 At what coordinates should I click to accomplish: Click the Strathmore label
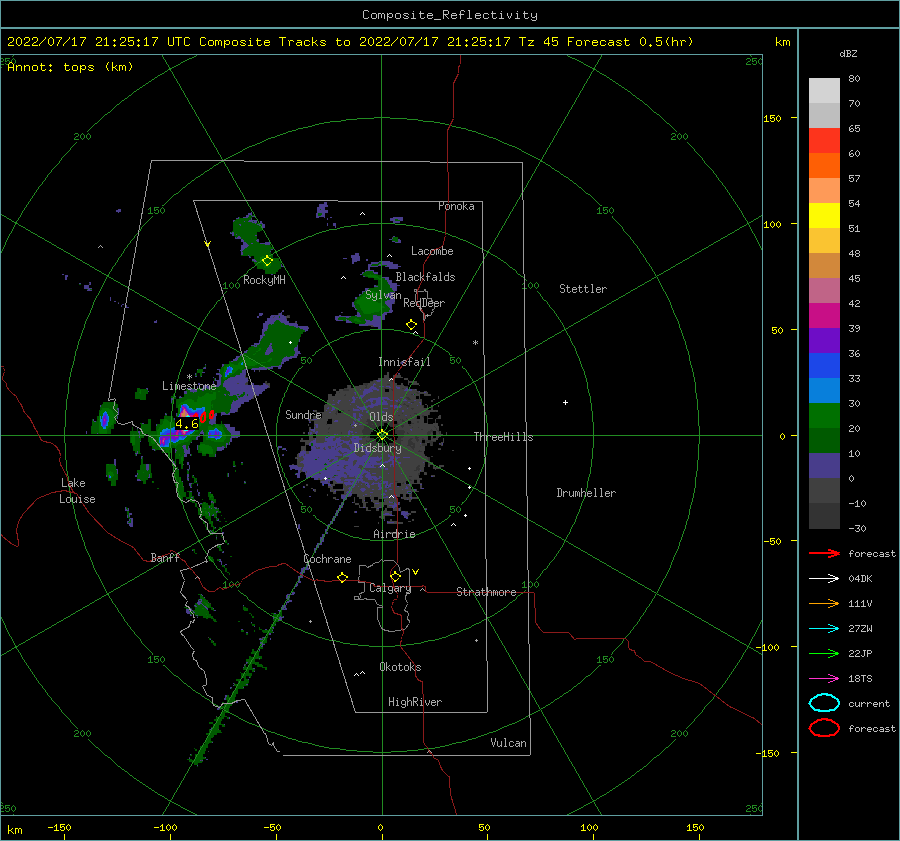click(x=486, y=592)
